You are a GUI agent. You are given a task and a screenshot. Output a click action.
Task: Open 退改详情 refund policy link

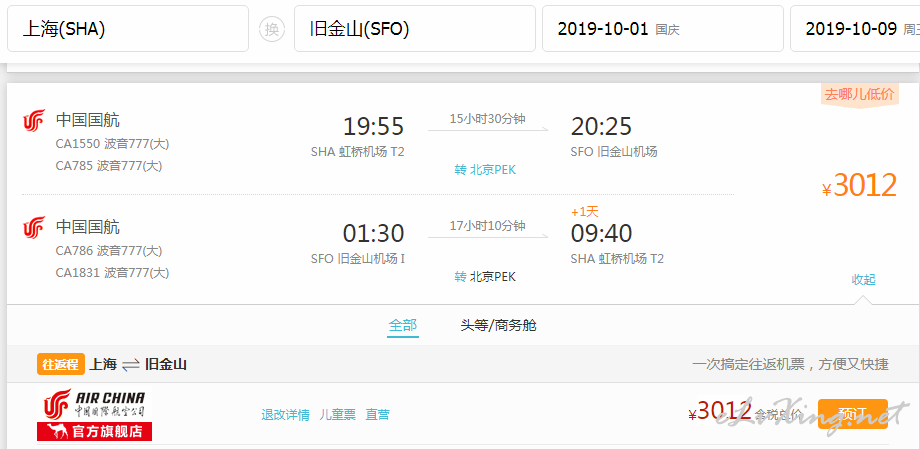coord(285,415)
